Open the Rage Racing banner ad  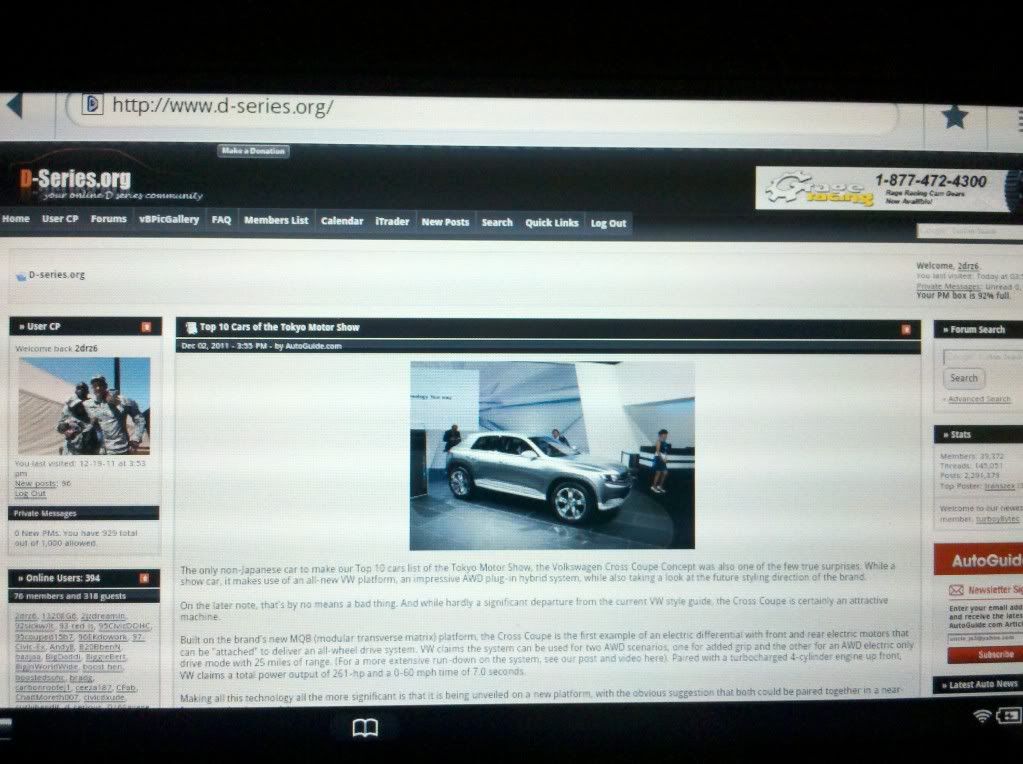(888, 189)
